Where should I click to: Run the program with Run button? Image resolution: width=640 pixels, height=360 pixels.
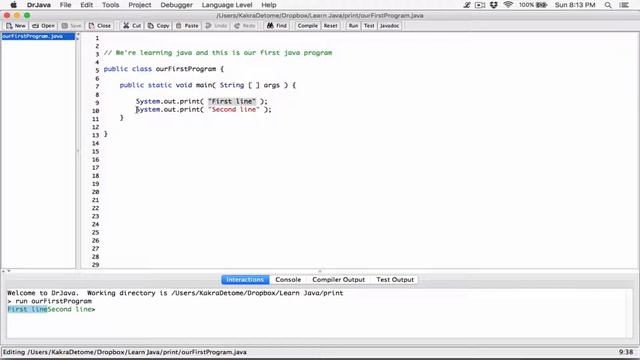353,26
